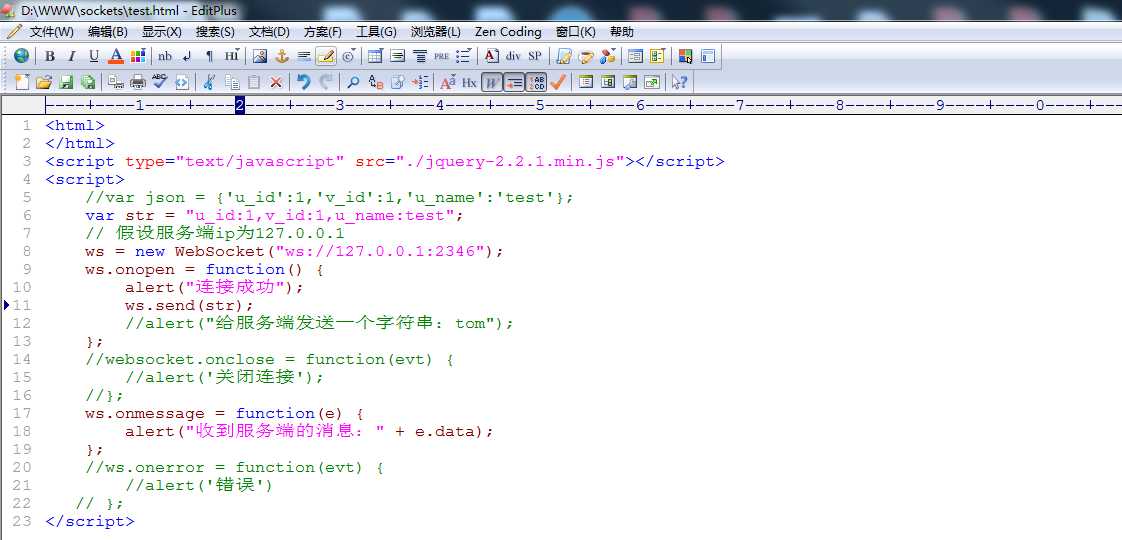Screen dimensions: 1122x540
Task: Click alert("连接成功") line
Action: (x=215, y=288)
